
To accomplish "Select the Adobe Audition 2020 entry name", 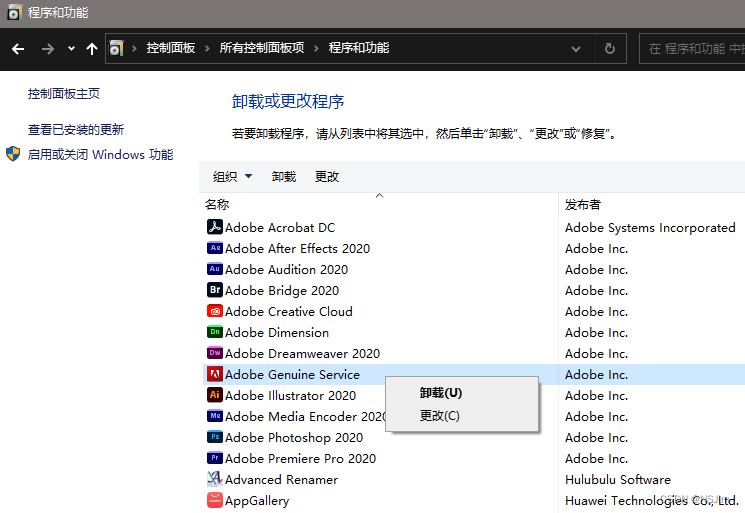I will click(x=287, y=269).
